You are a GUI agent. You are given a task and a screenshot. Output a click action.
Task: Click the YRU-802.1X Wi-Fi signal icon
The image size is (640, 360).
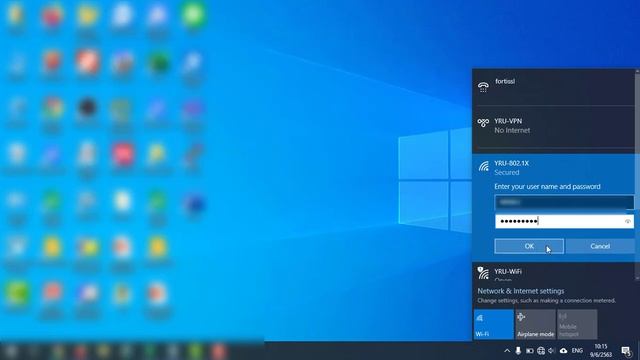pos(484,166)
